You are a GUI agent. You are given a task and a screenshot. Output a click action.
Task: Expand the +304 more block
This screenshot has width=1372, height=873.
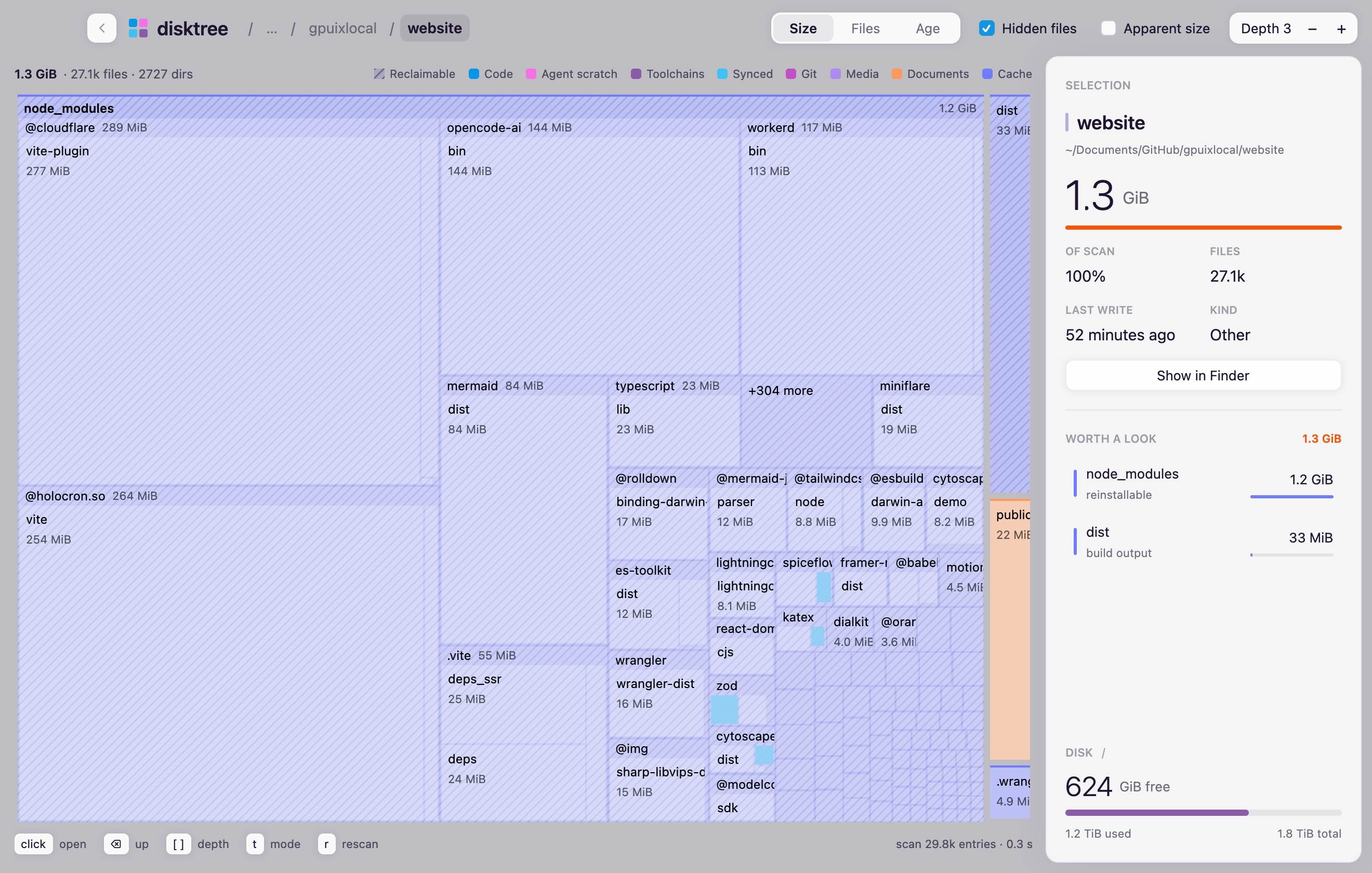tap(806, 420)
